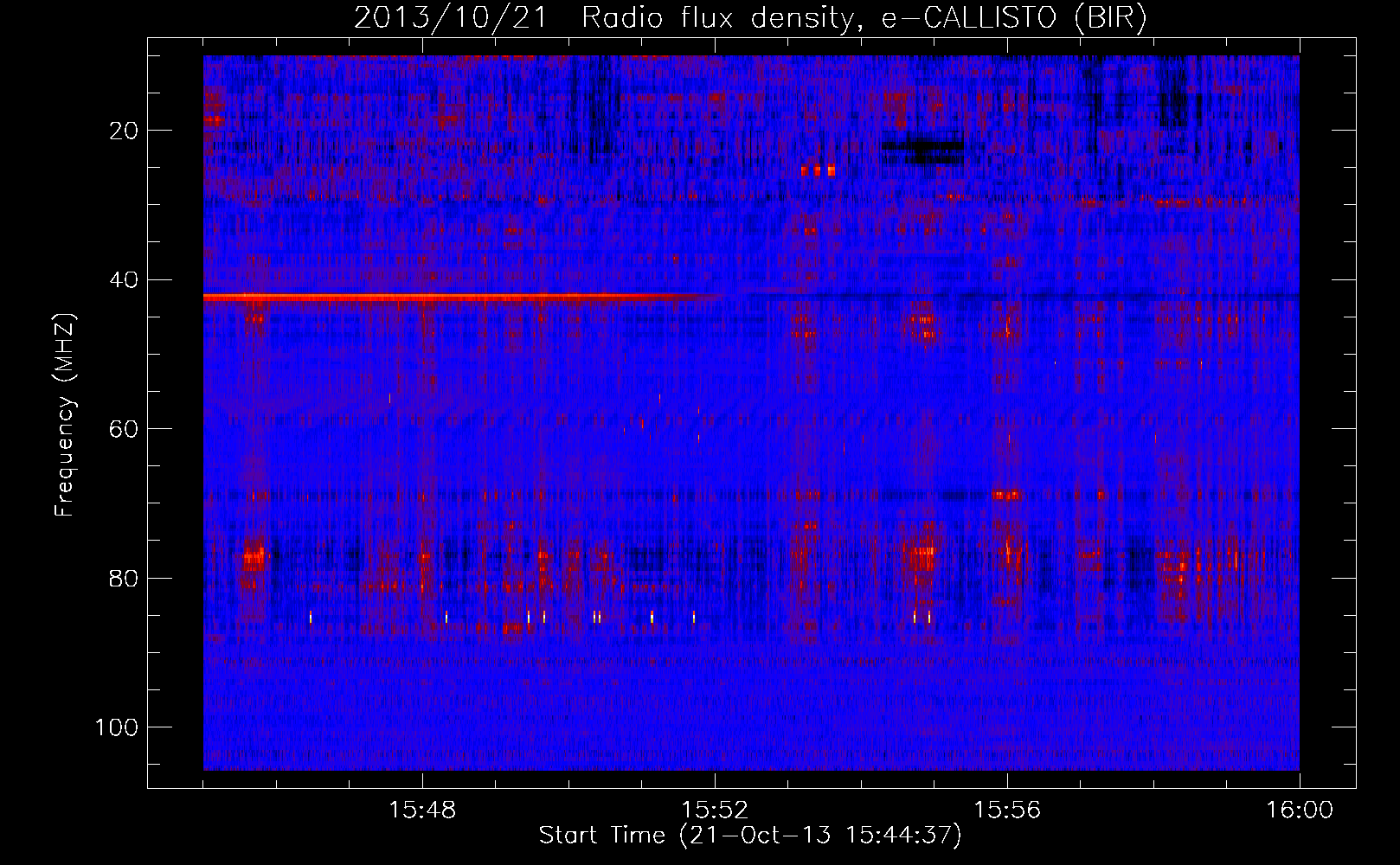Click the '80' frequency tick label

click(125, 578)
